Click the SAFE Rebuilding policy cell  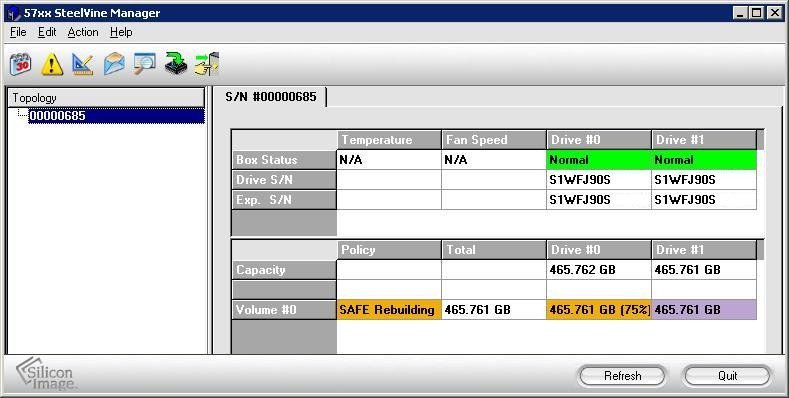pyautogui.click(x=389, y=310)
